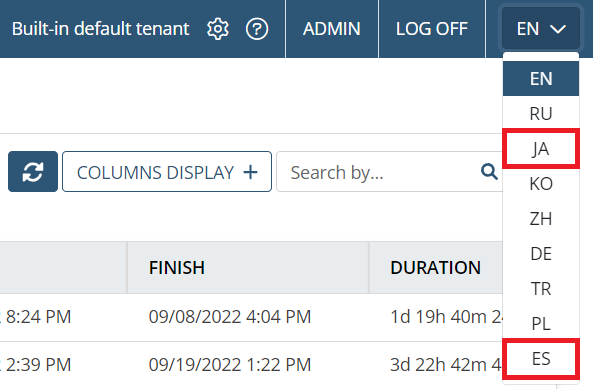Click the plus icon in Columns Display
Image resolution: width=593 pixels, height=389 pixels.
point(250,172)
